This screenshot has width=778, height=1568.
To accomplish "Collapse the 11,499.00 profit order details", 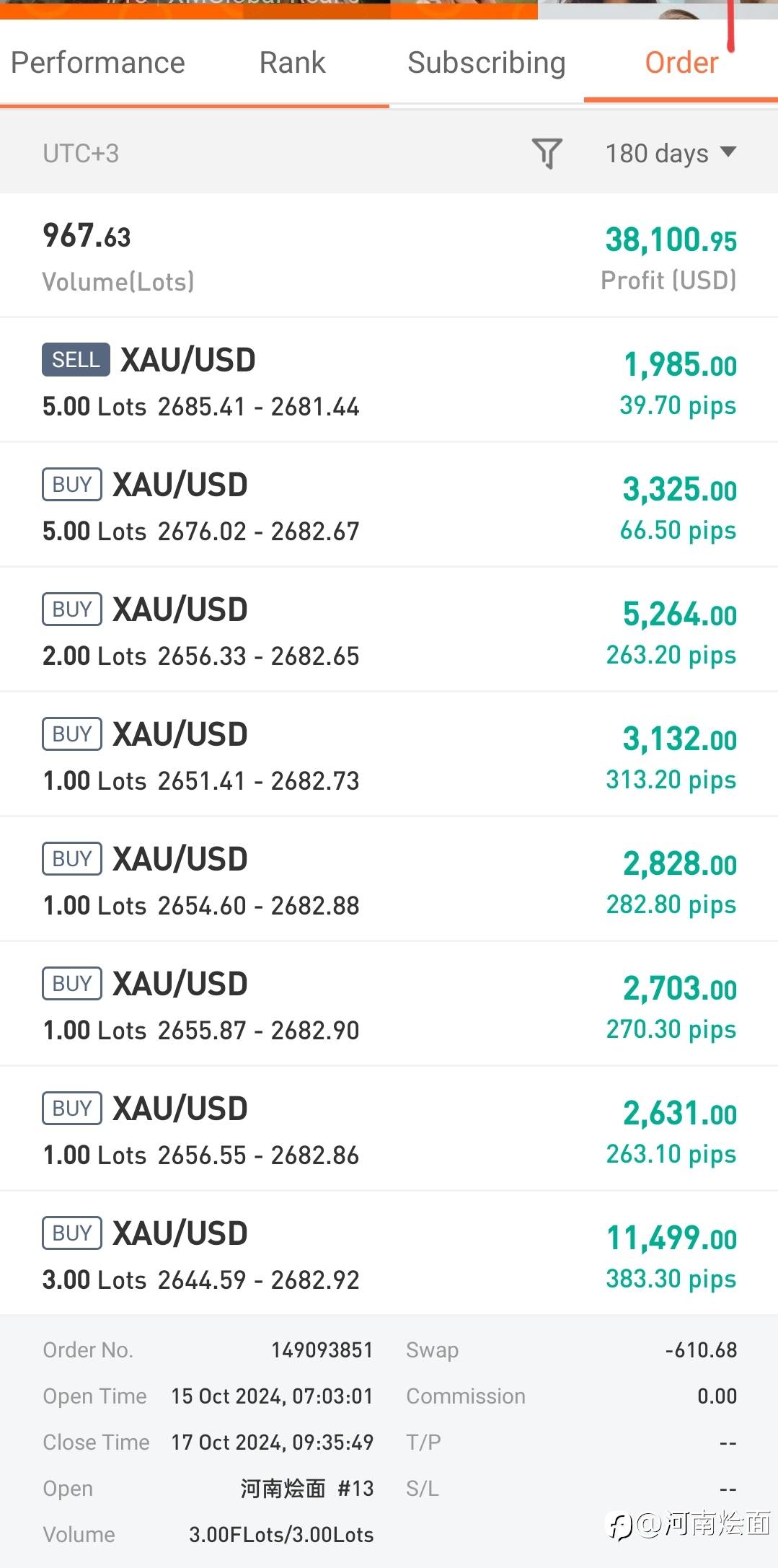I will point(389,1254).
